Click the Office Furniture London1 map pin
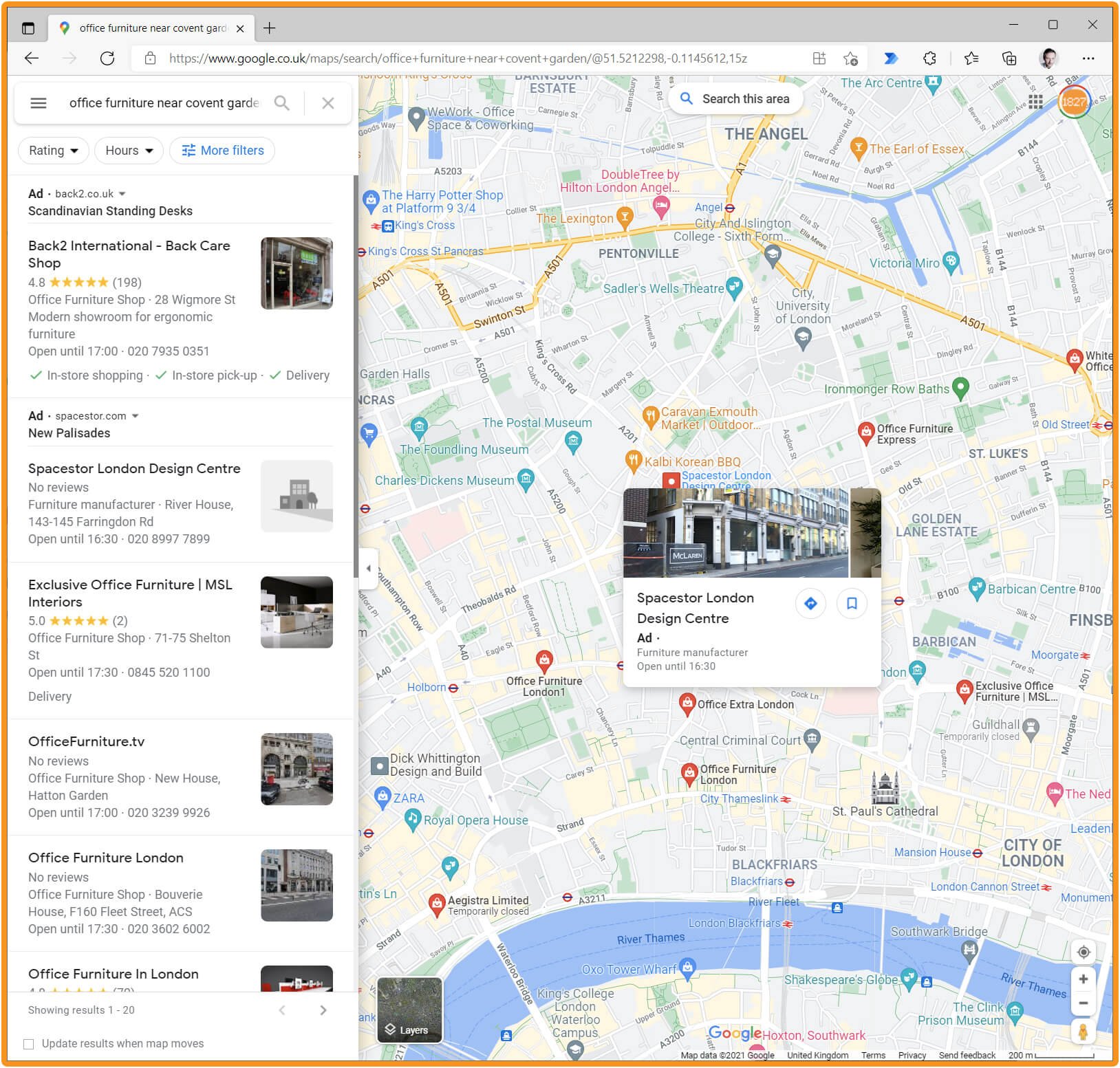 click(545, 660)
